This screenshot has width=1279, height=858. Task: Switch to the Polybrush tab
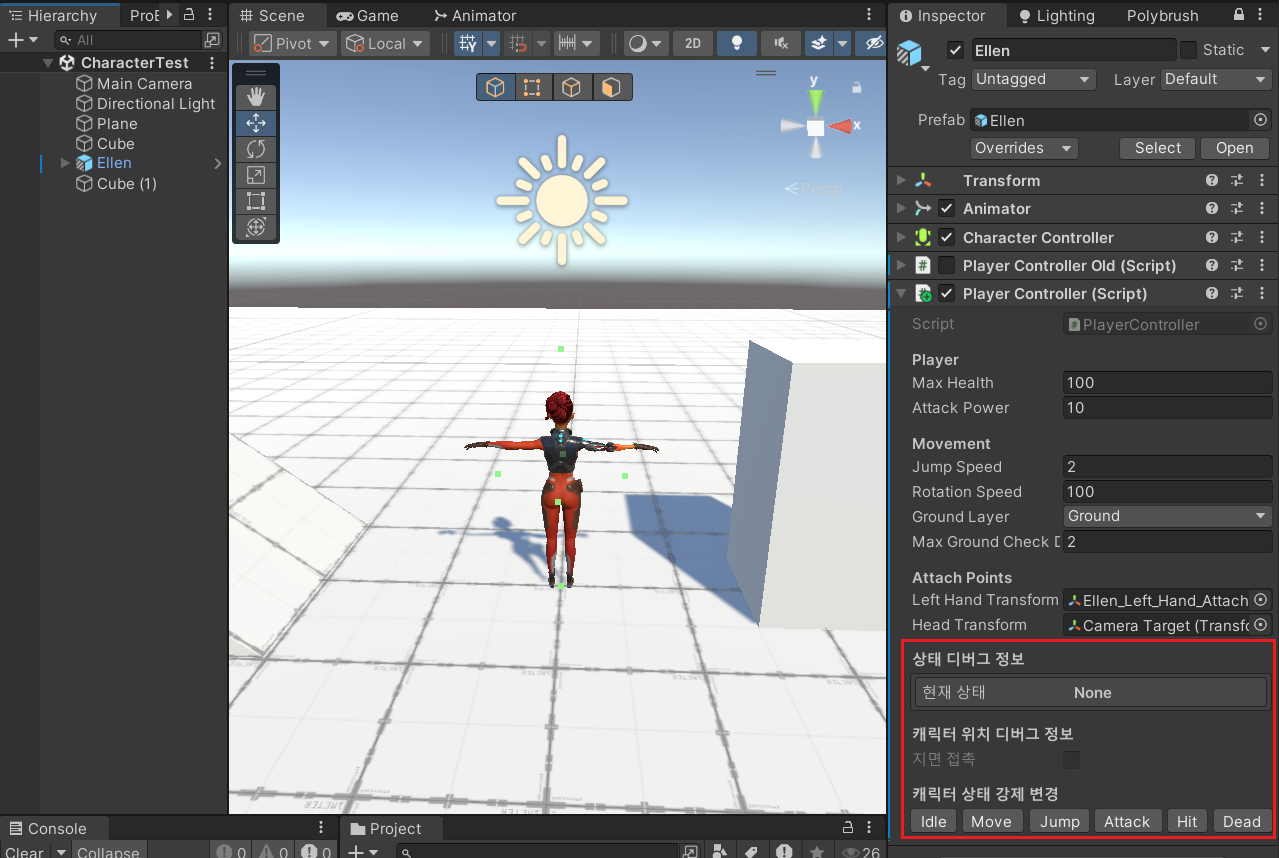coord(1162,15)
